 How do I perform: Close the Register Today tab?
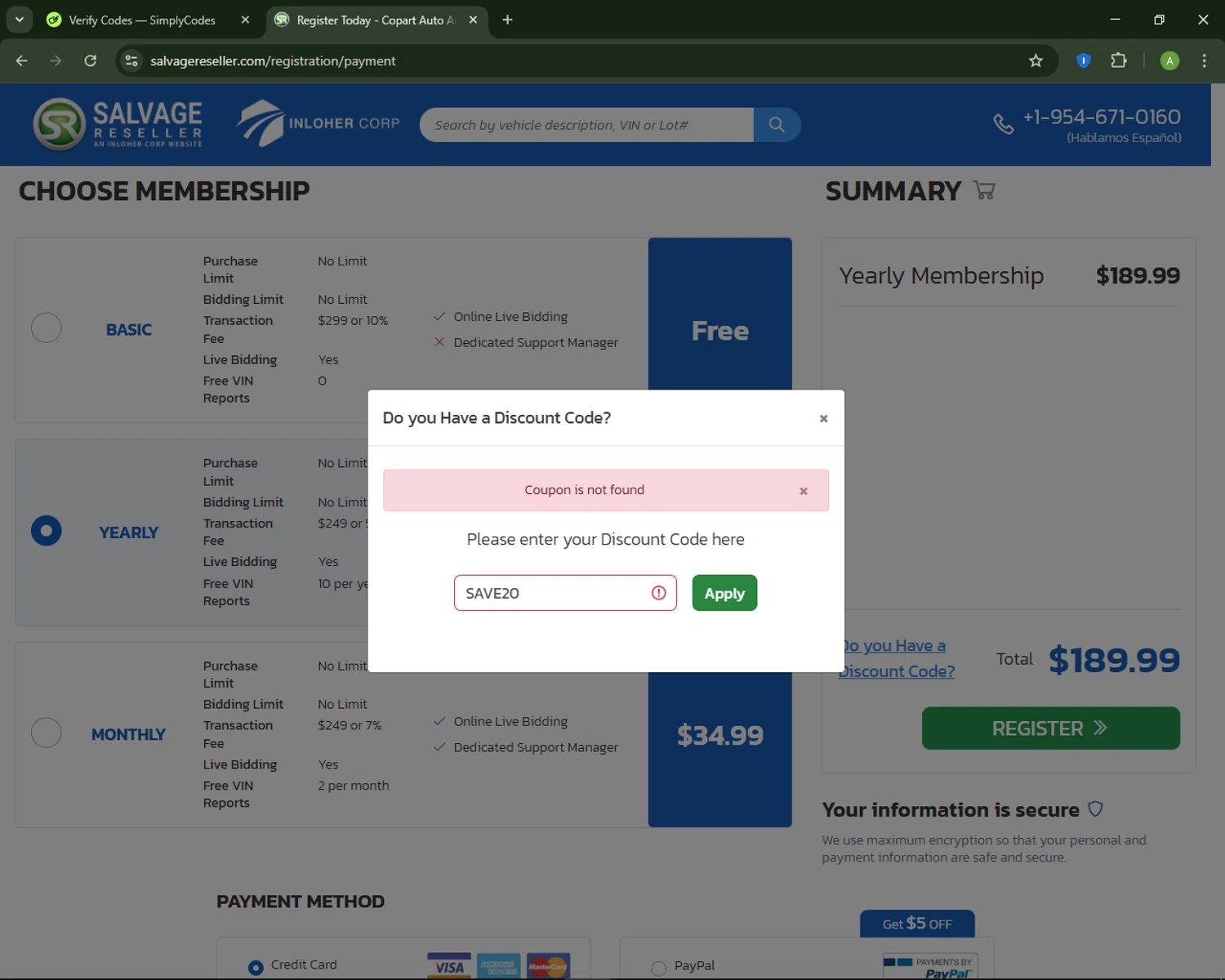point(473,20)
